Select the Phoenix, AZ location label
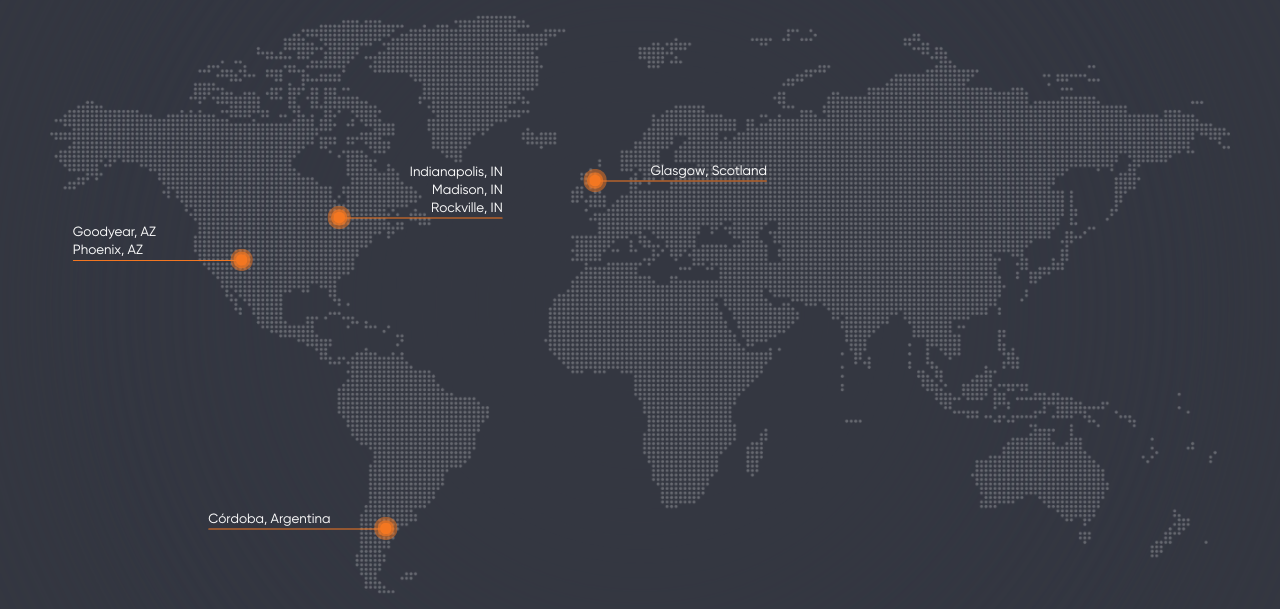1280x609 pixels. coord(108,250)
